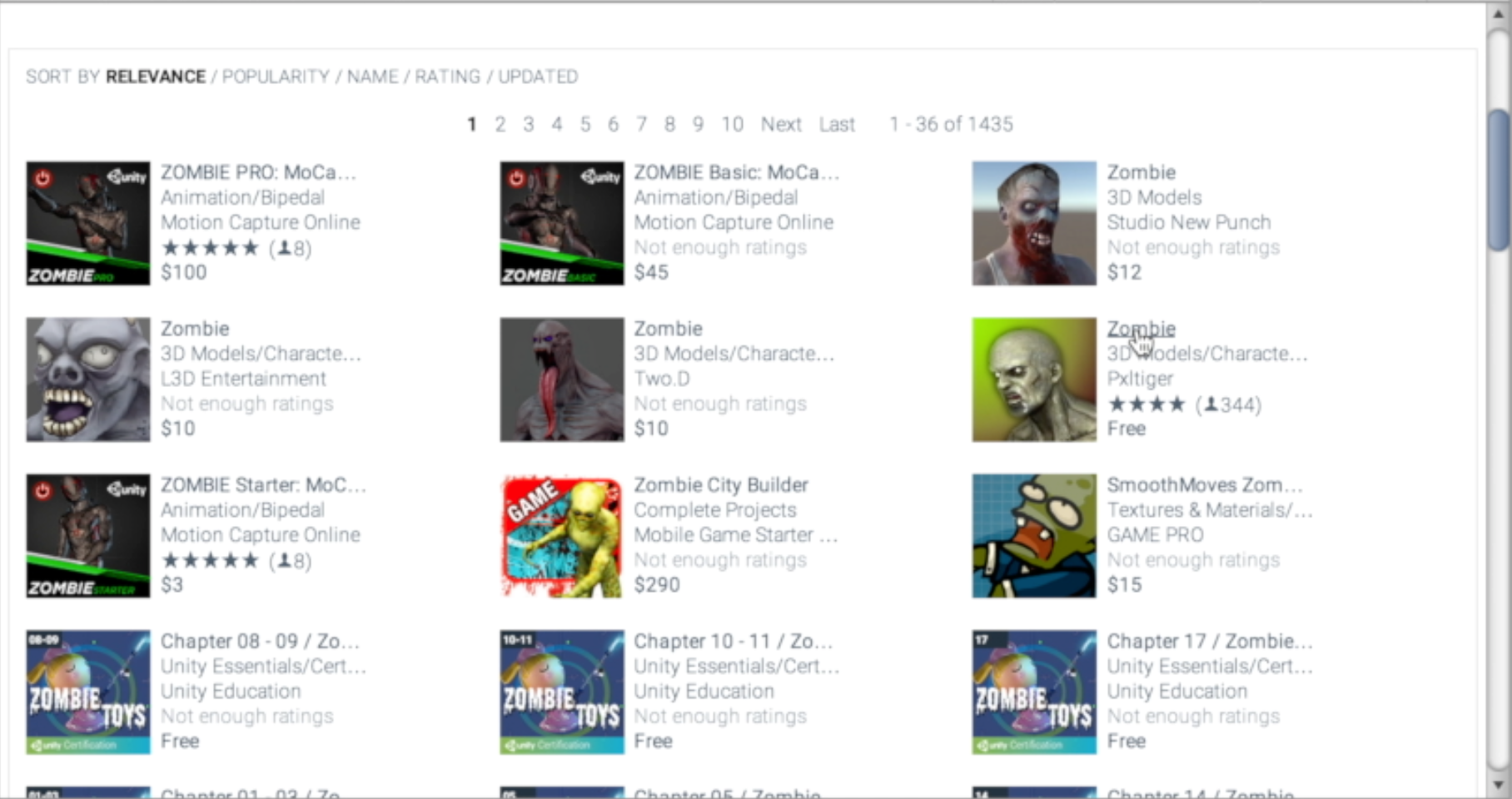The height and width of the screenshot is (799, 1512).
Task: Jump to the Last page
Action: coord(837,124)
